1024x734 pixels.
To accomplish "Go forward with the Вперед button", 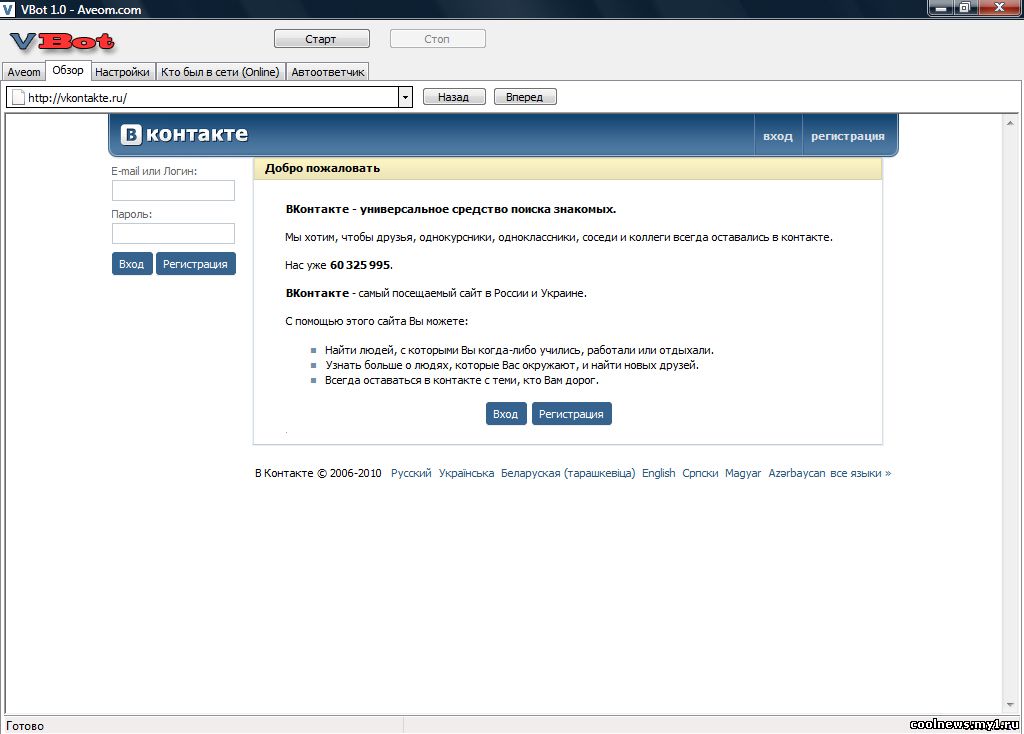I will [524, 97].
